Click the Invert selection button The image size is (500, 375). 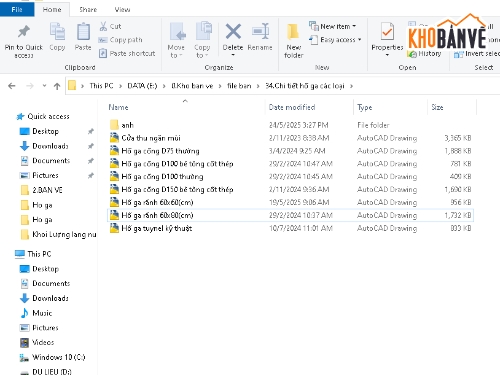coord(477,54)
